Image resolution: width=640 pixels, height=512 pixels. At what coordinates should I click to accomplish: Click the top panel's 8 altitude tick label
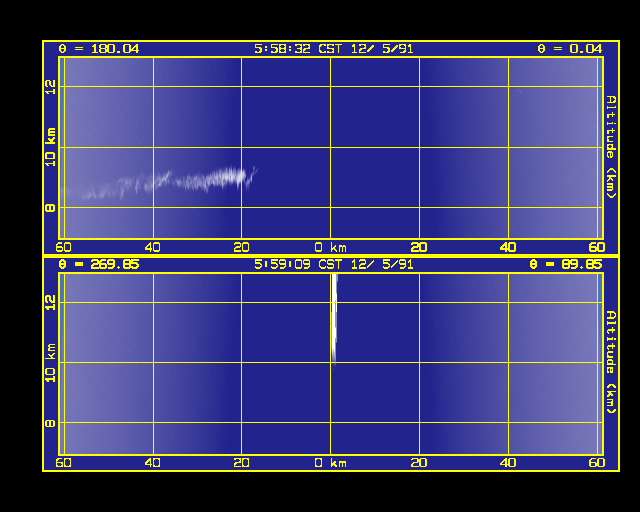(x=51, y=208)
